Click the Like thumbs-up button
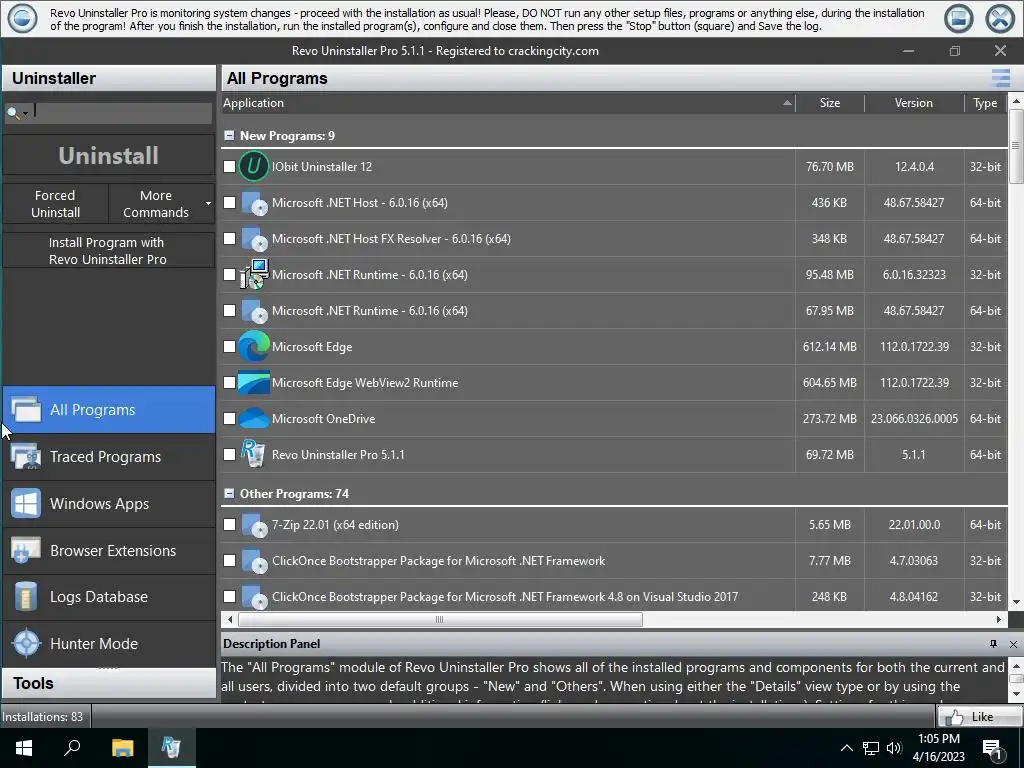 click(980, 716)
